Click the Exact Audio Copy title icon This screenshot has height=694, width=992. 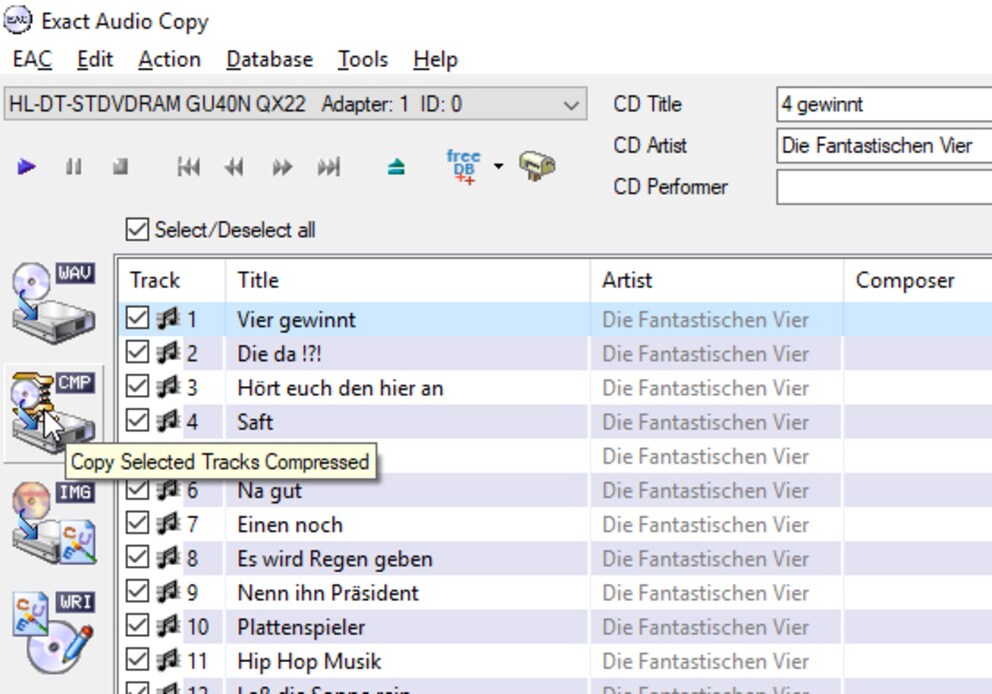(x=17, y=20)
